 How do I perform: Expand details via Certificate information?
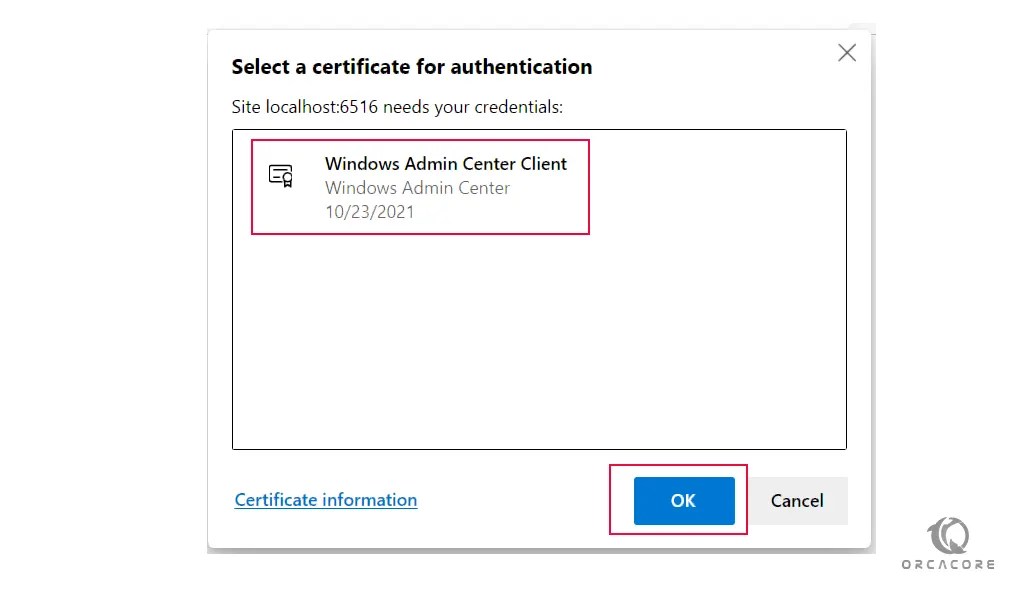pyautogui.click(x=325, y=500)
